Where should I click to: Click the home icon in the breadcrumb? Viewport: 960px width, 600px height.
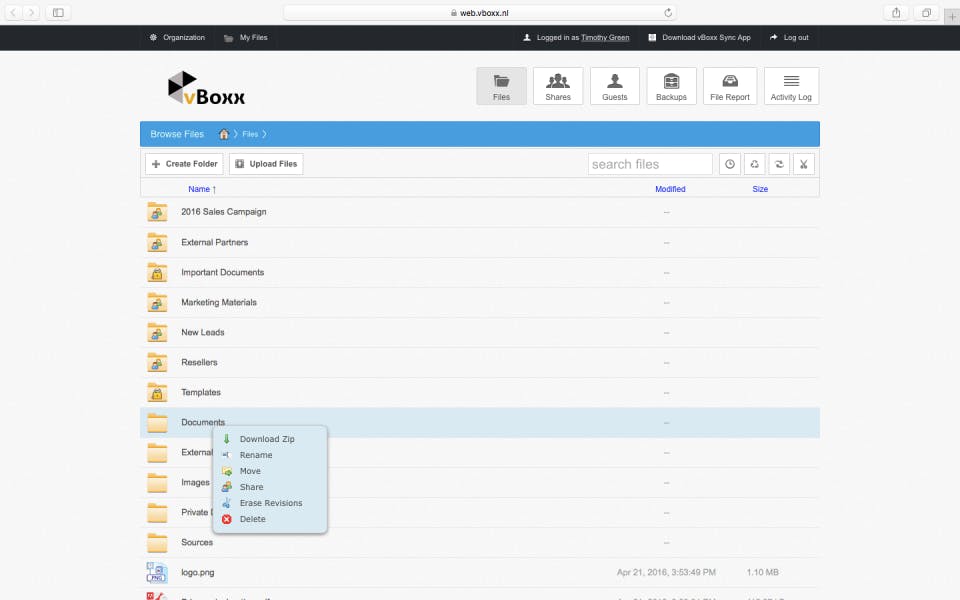224,134
